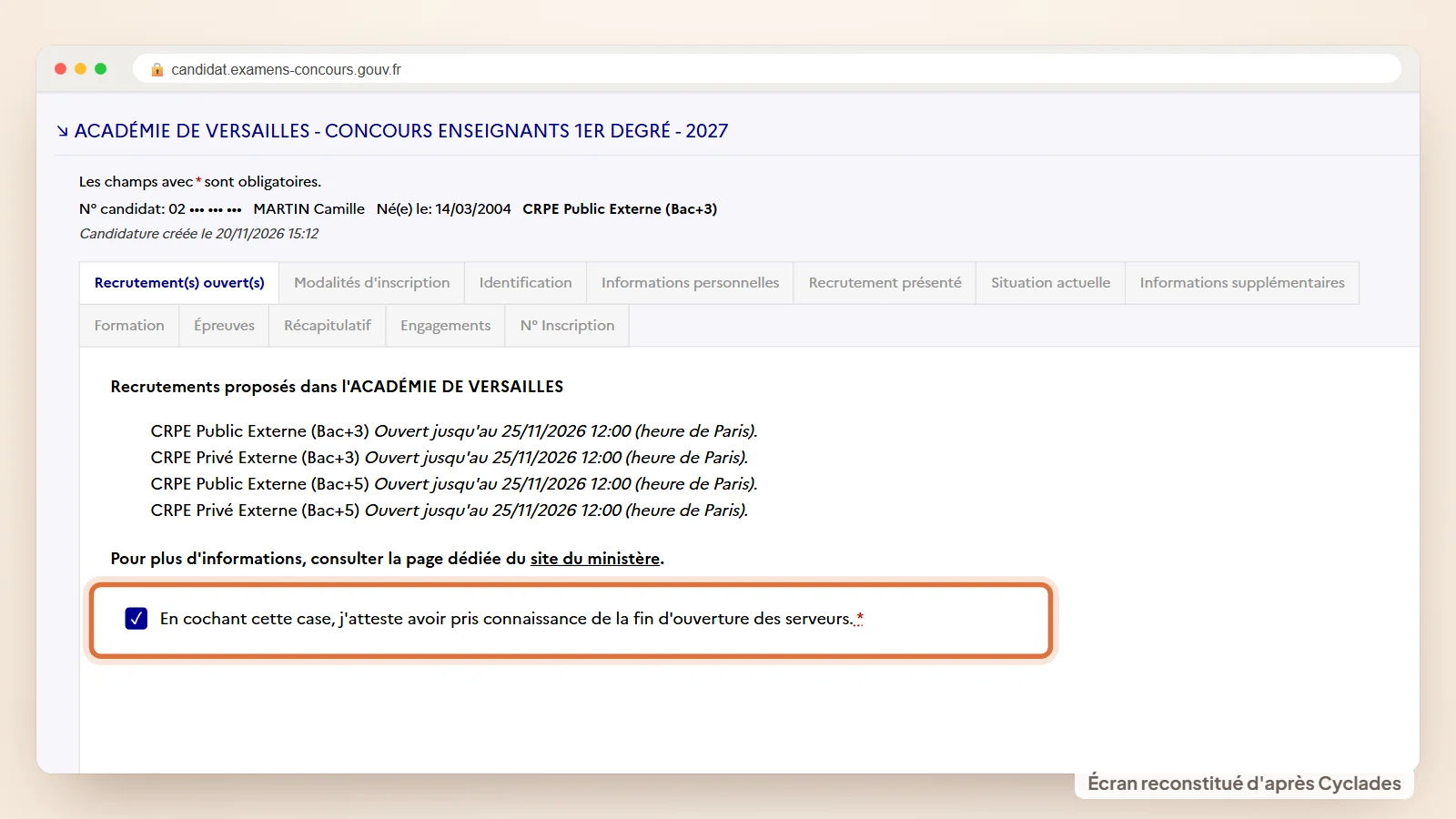Click the CRPE Privé Externe (Bac+3) recruitment line
Screen dimensions: 1456x819
[450, 458]
